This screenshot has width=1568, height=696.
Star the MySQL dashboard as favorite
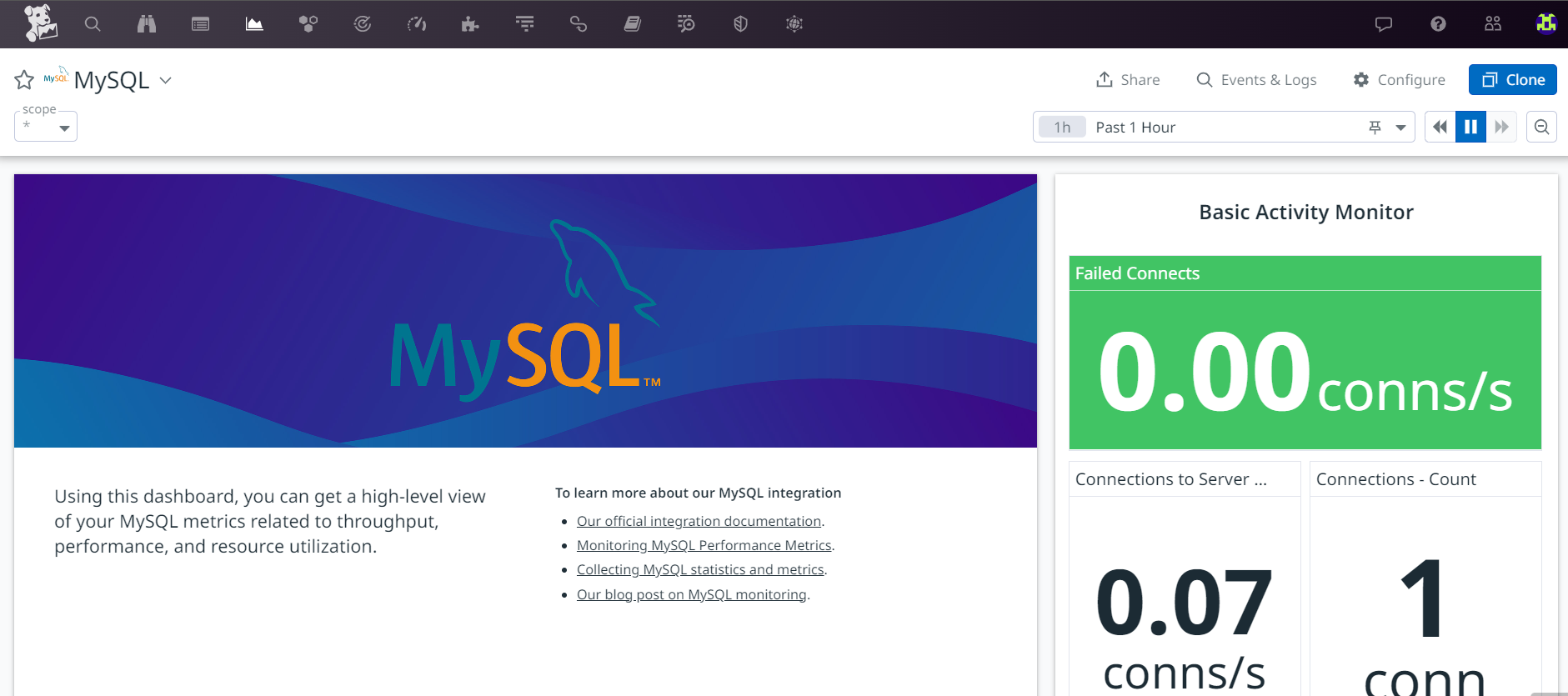click(24, 80)
